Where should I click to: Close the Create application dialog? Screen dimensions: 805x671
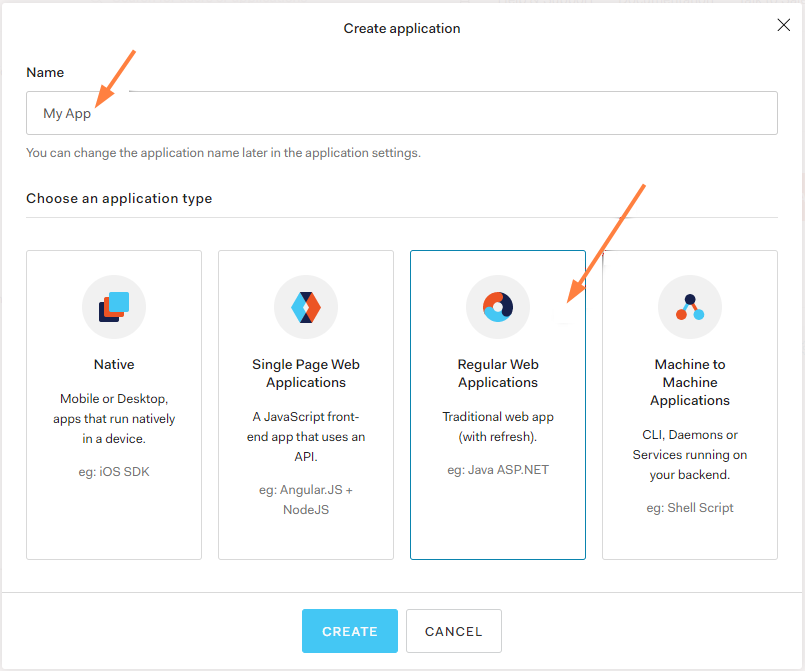click(x=783, y=25)
